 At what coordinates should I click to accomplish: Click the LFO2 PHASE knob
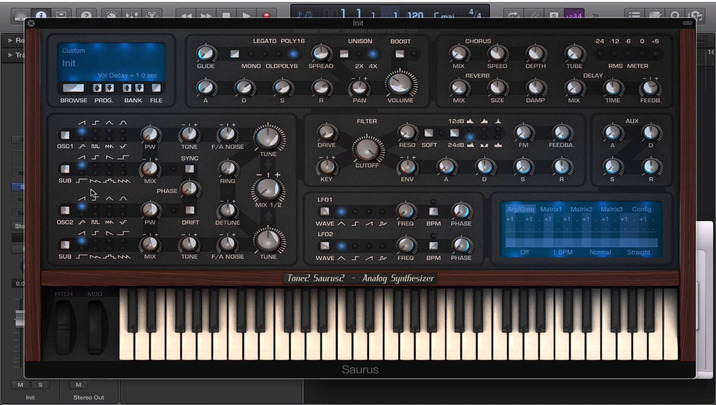coord(461,245)
